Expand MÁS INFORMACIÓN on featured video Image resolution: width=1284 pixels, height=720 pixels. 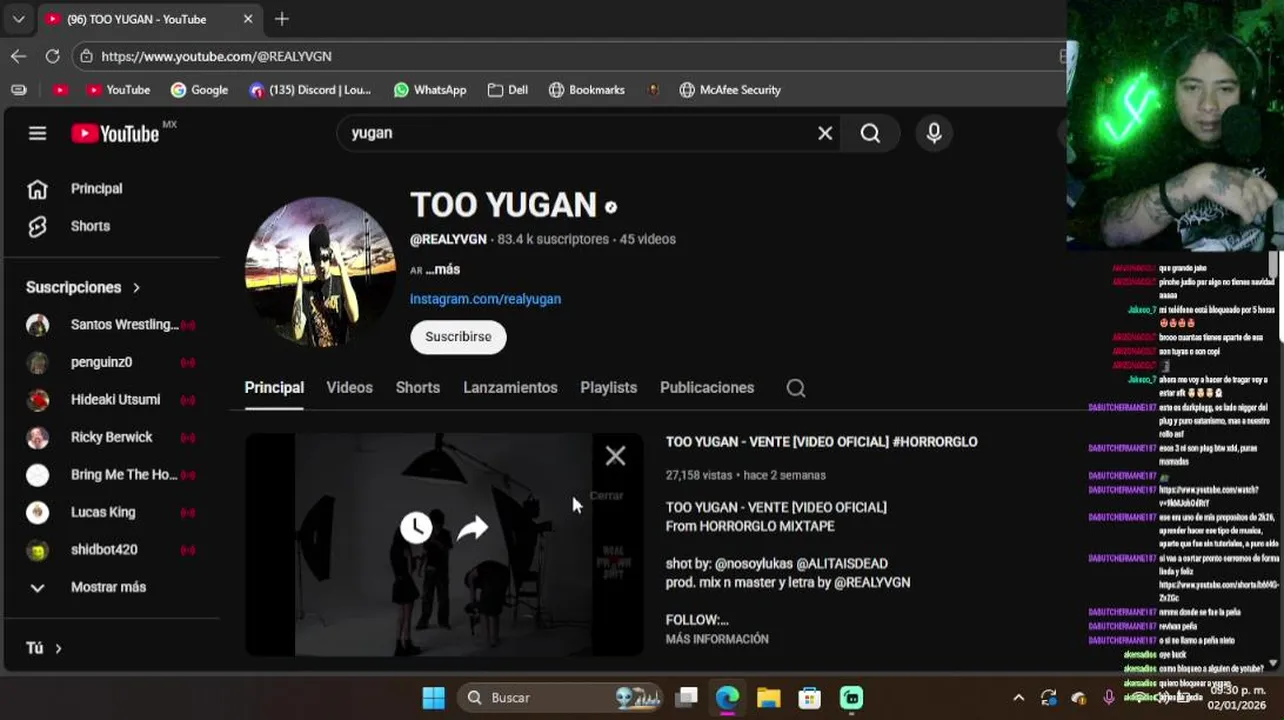pos(717,639)
